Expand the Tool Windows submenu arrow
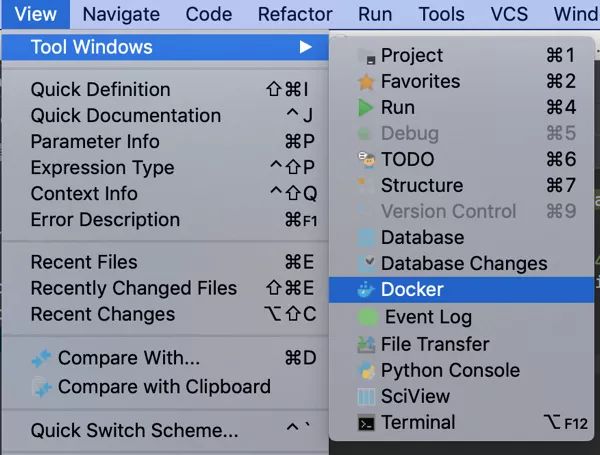This screenshot has height=455, width=600. pyautogui.click(x=305, y=47)
